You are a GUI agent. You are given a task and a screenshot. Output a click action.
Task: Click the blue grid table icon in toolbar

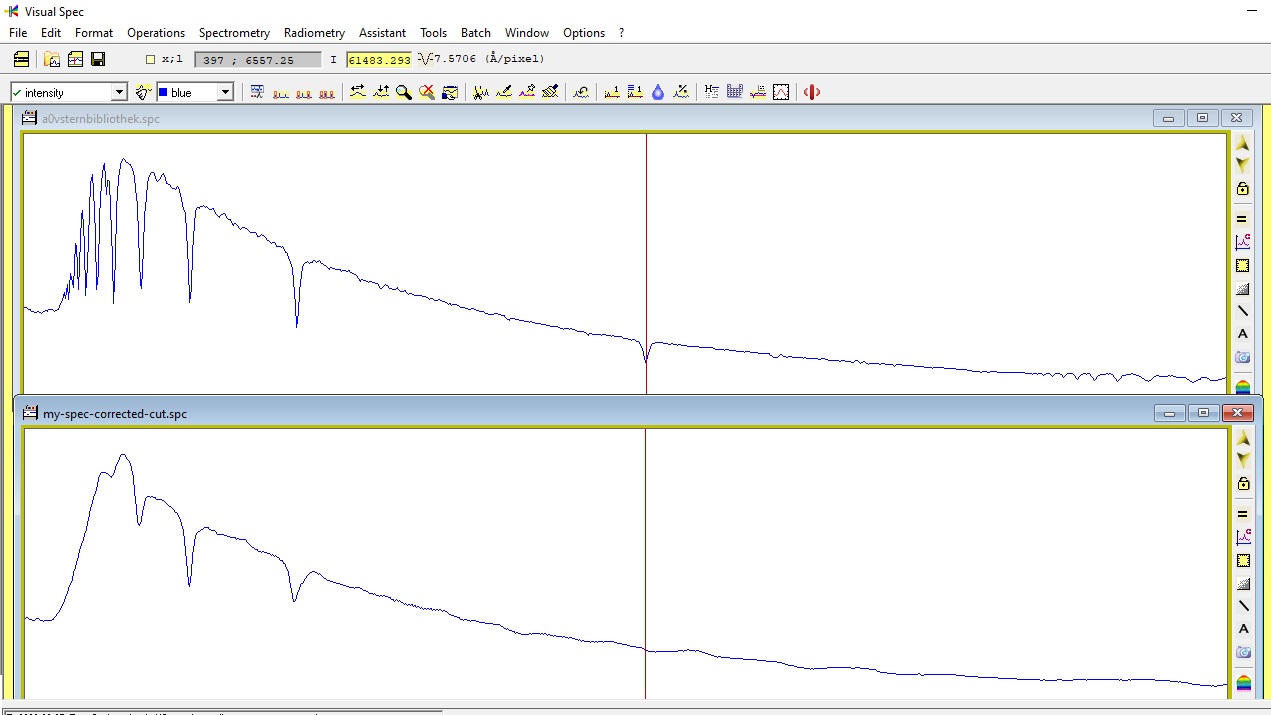(x=735, y=92)
